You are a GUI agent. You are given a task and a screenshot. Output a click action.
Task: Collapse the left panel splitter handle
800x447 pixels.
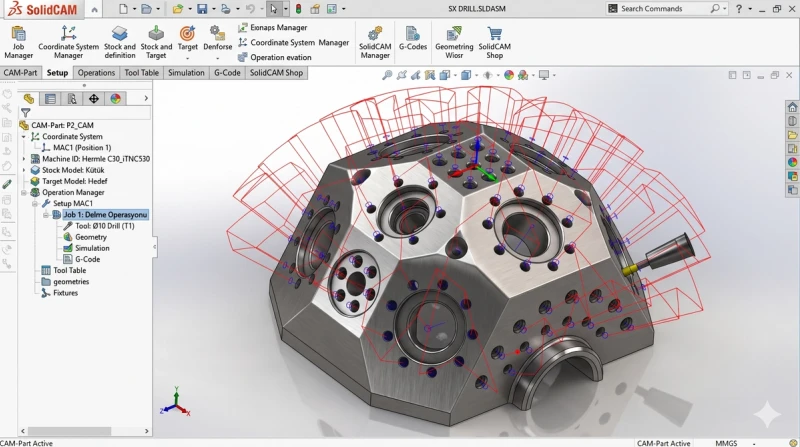tap(155, 247)
